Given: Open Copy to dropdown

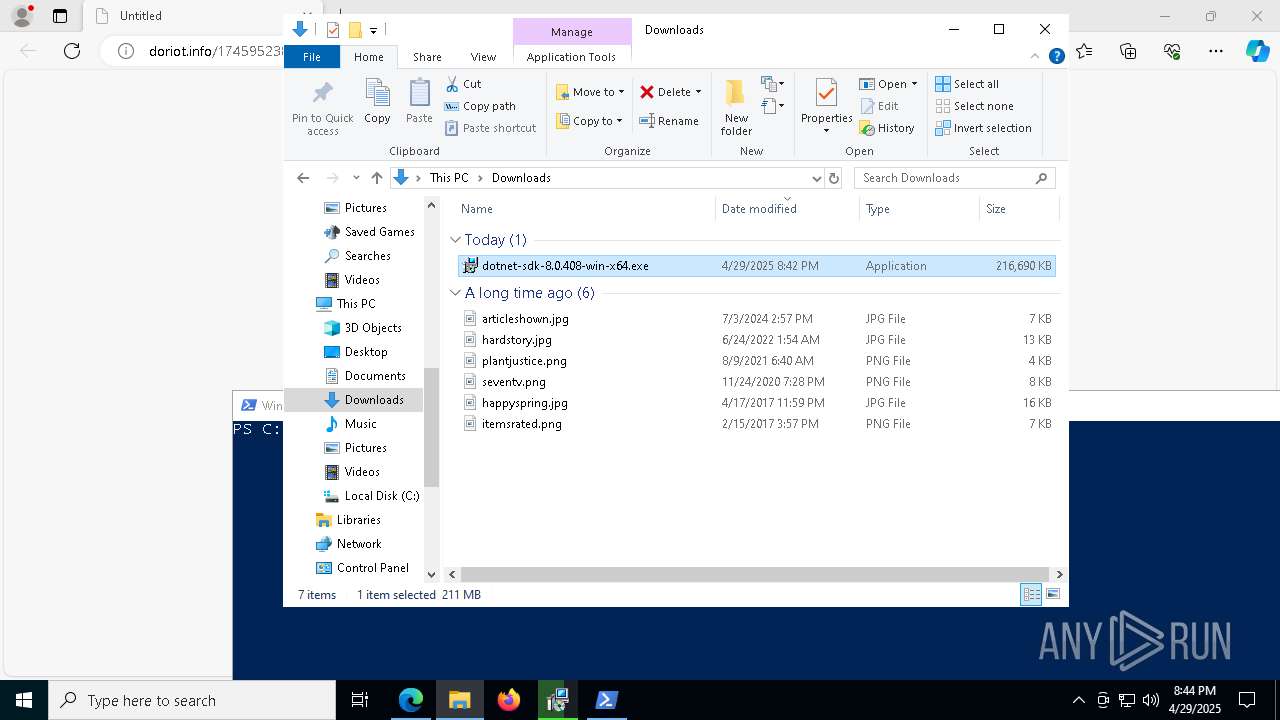Looking at the screenshot, I should [589, 121].
